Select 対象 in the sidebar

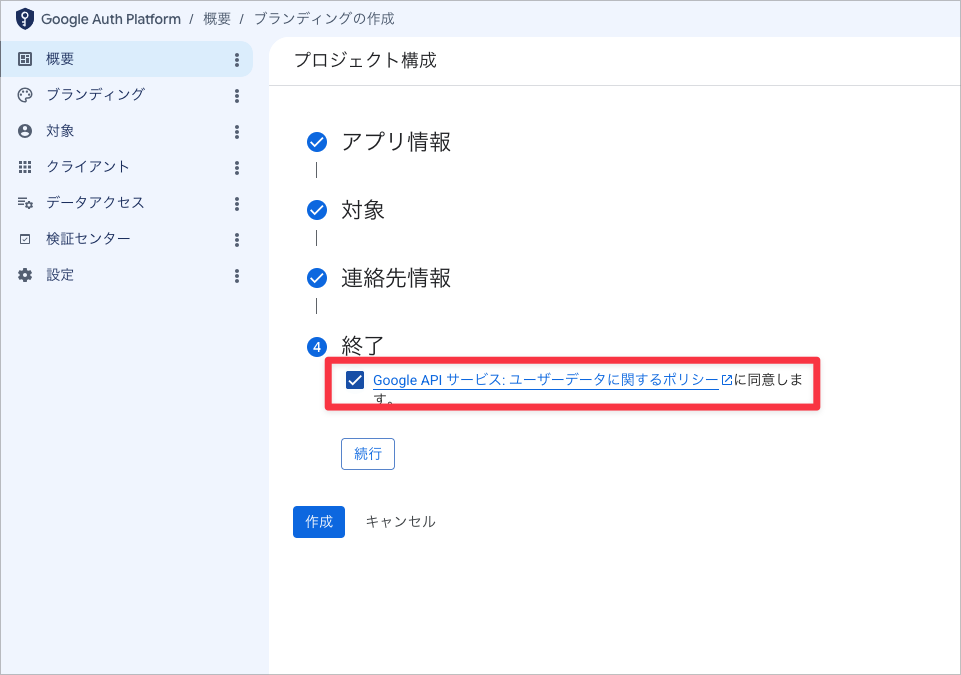(x=126, y=131)
